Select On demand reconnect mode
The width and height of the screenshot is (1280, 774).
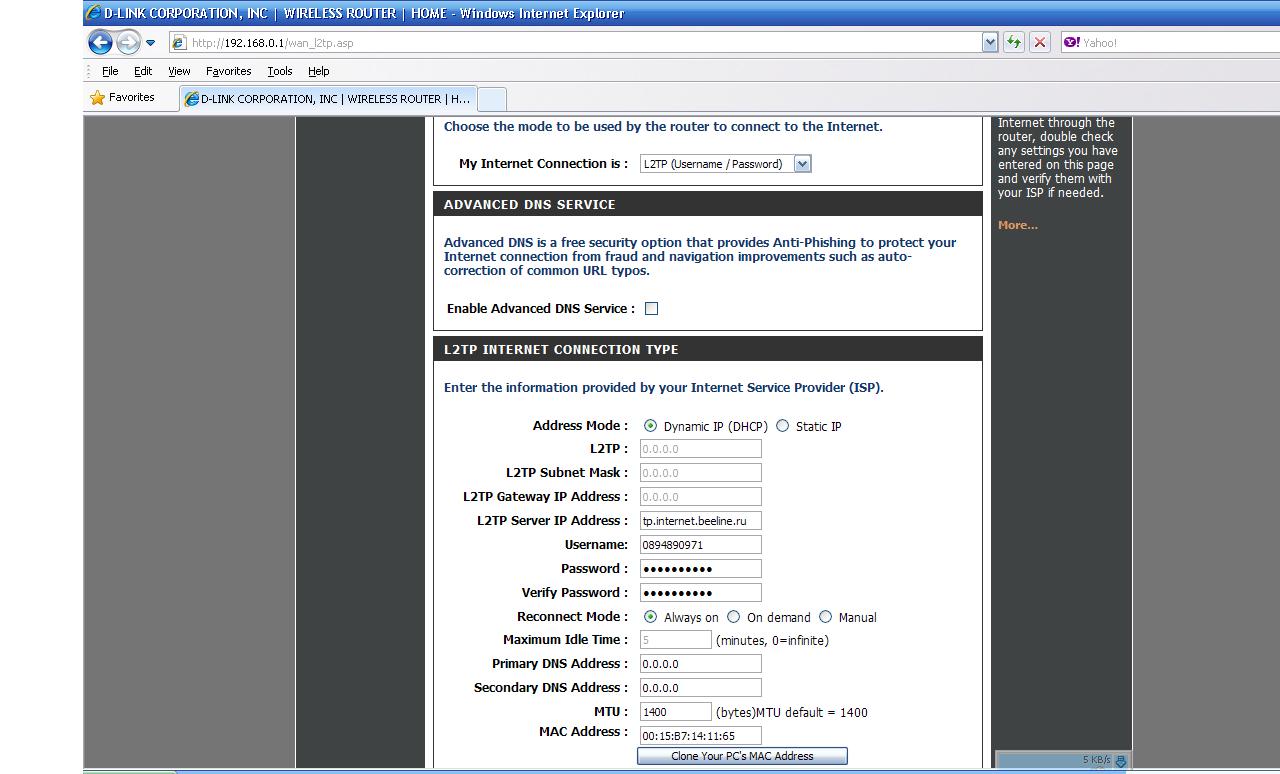tap(734, 617)
